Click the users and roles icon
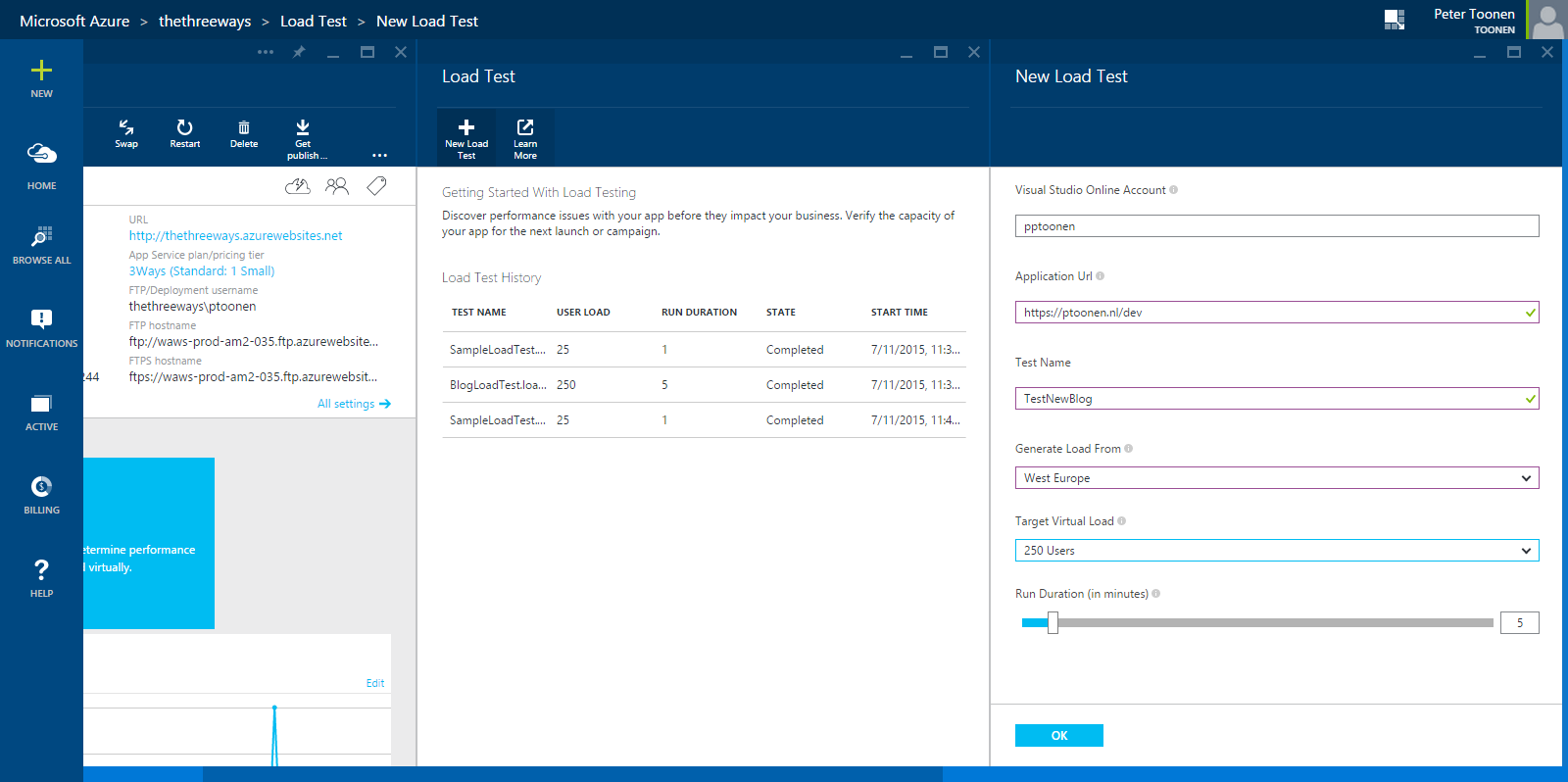This screenshot has height=782, width=1568. (337, 185)
